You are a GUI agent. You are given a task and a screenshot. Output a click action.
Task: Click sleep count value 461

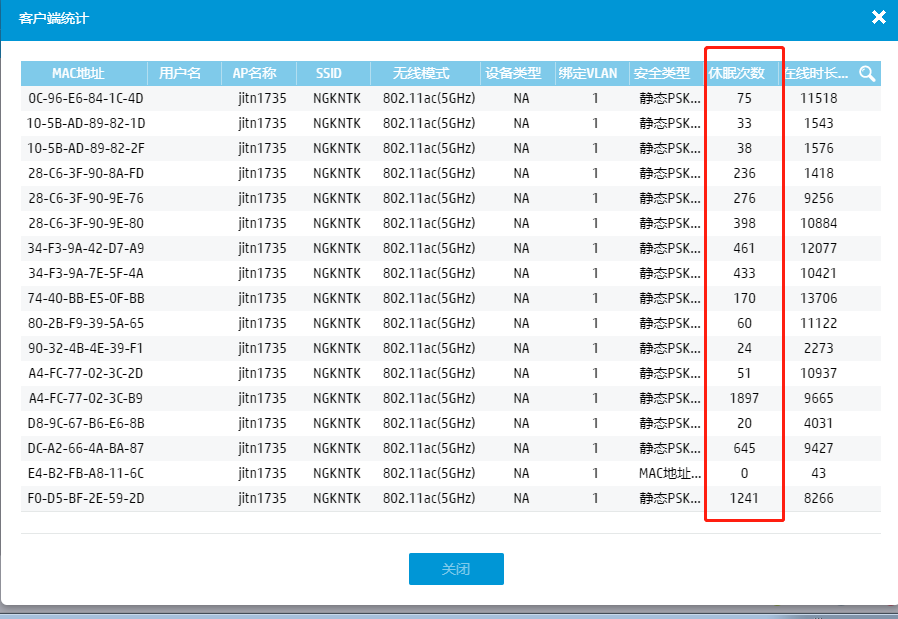click(x=744, y=249)
